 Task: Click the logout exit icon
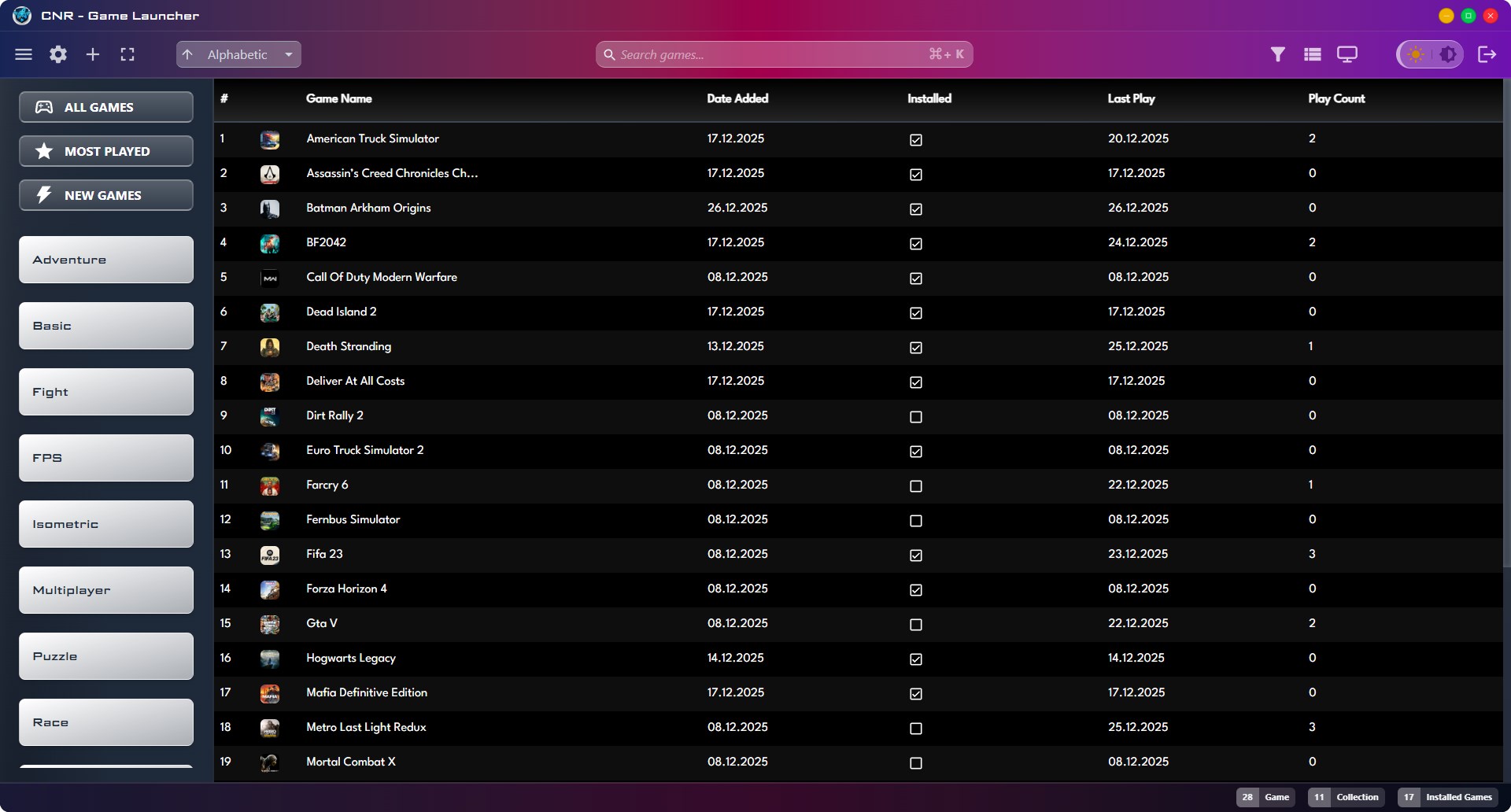coord(1487,54)
